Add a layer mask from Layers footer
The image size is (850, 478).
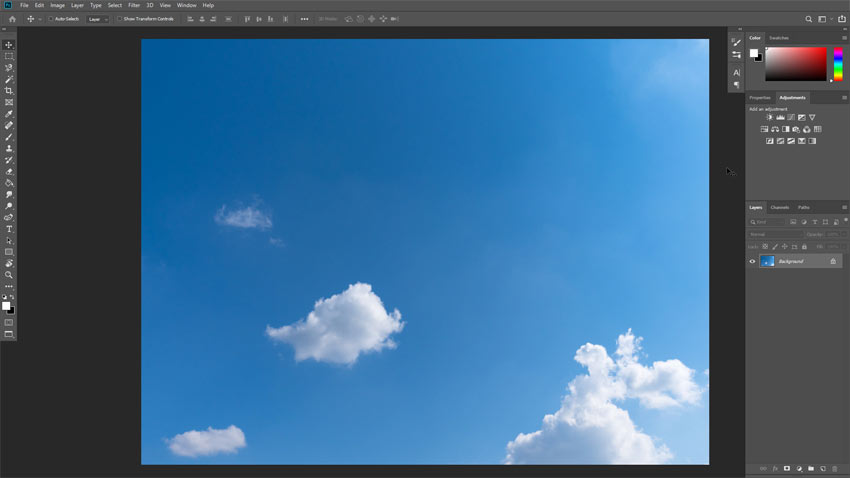click(787, 468)
